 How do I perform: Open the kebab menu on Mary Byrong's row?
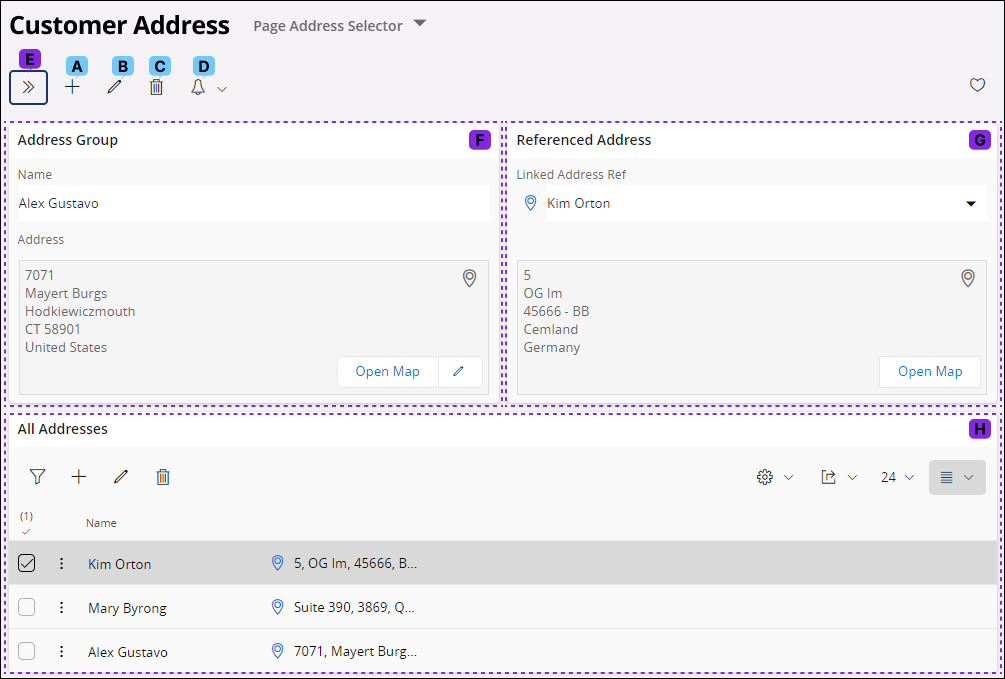tap(61, 607)
